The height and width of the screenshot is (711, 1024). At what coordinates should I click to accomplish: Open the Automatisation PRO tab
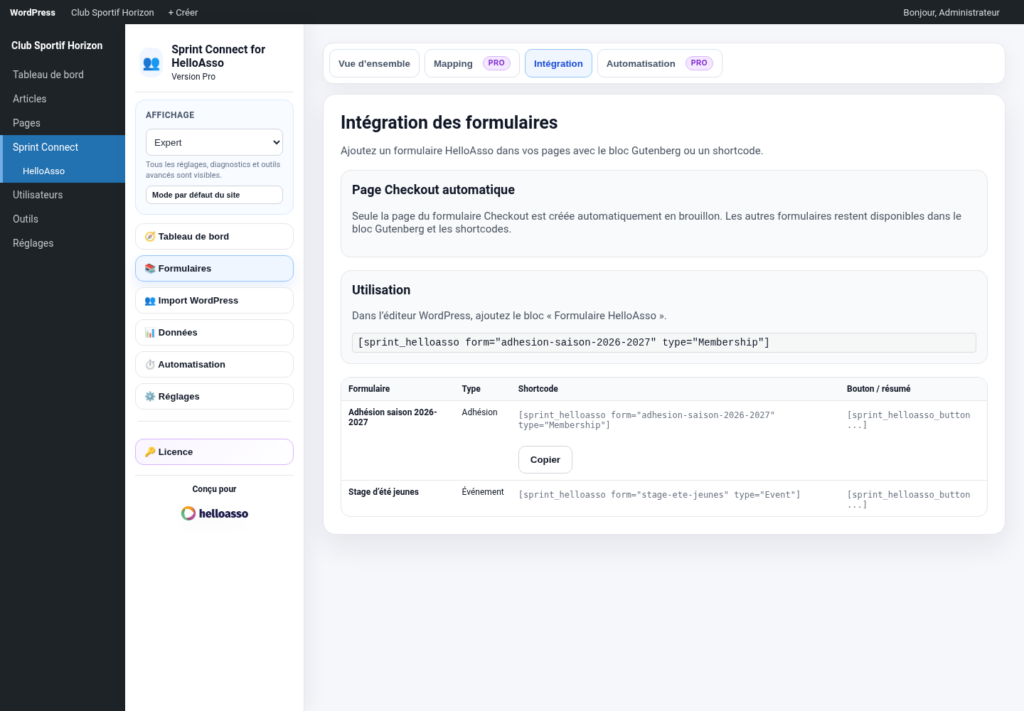pos(660,63)
